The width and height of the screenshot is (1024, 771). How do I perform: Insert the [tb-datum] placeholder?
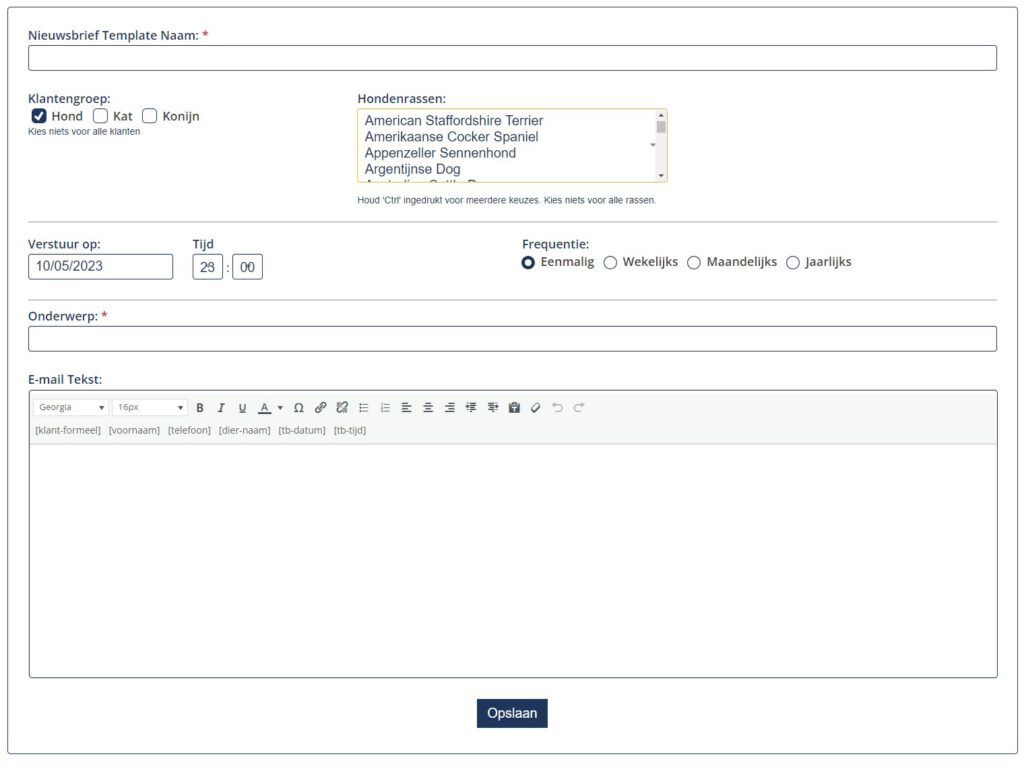tap(302, 430)
